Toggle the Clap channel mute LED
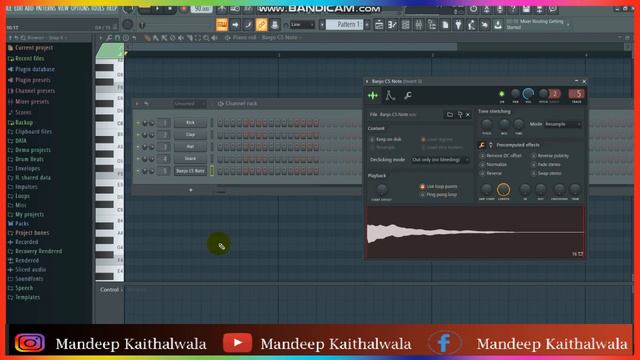This screenshot has width=640, height=360. (x=138, y=135)
